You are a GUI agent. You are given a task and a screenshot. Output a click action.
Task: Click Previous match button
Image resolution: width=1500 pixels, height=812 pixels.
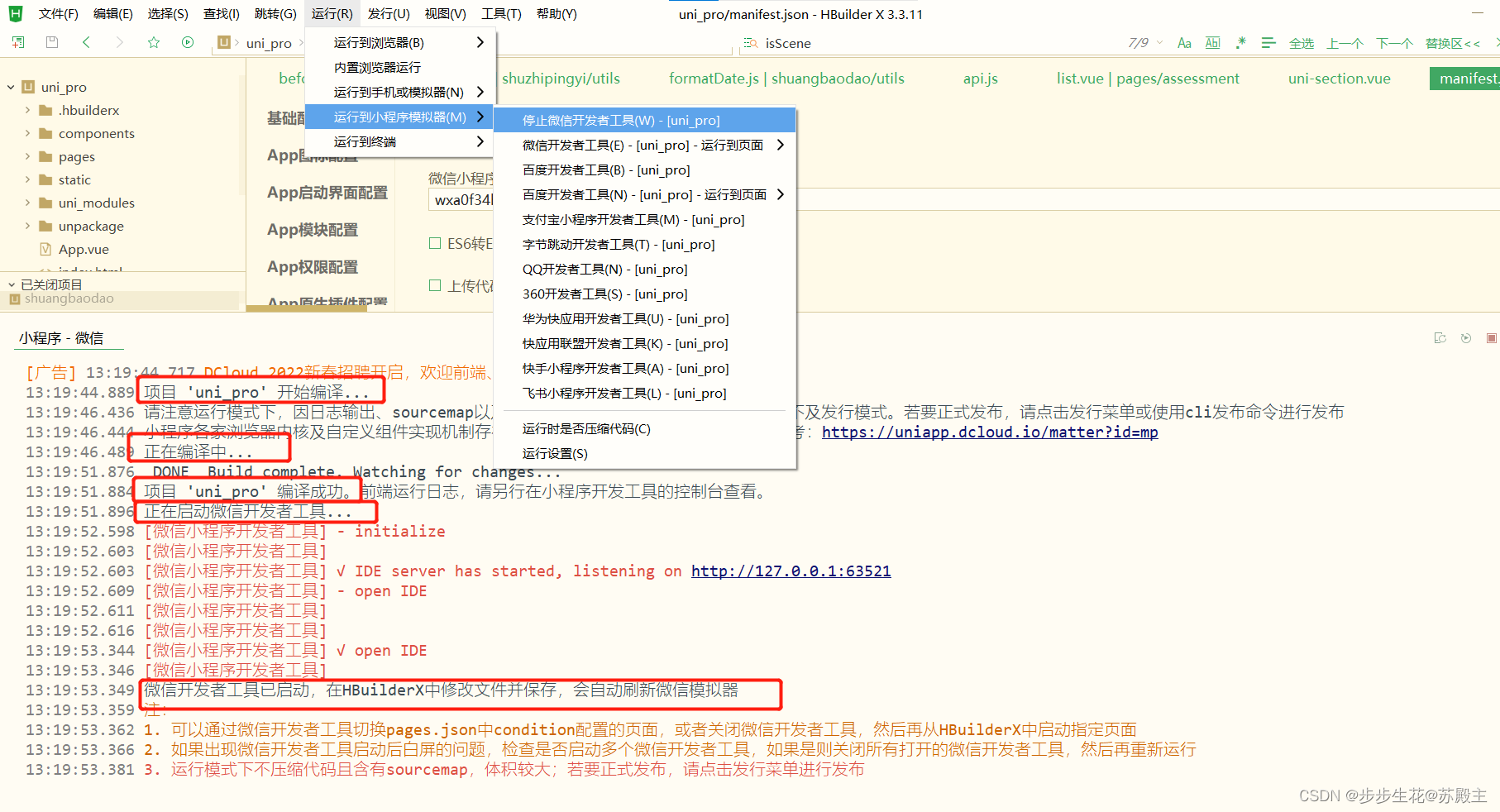(x=1345, y=43)
